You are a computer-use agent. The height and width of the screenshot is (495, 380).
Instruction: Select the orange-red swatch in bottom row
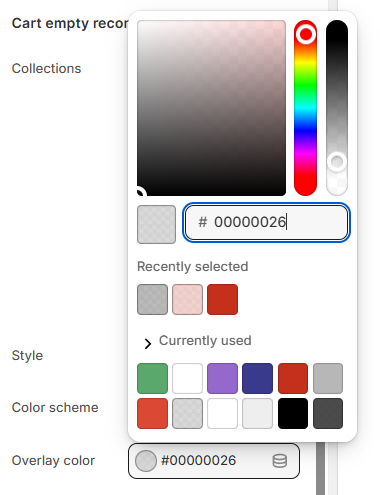click(152, 413)
